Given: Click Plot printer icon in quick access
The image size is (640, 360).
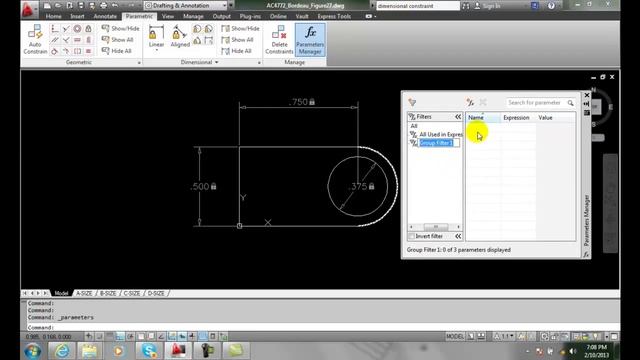Looking at the screenshot, I should 103,6.
